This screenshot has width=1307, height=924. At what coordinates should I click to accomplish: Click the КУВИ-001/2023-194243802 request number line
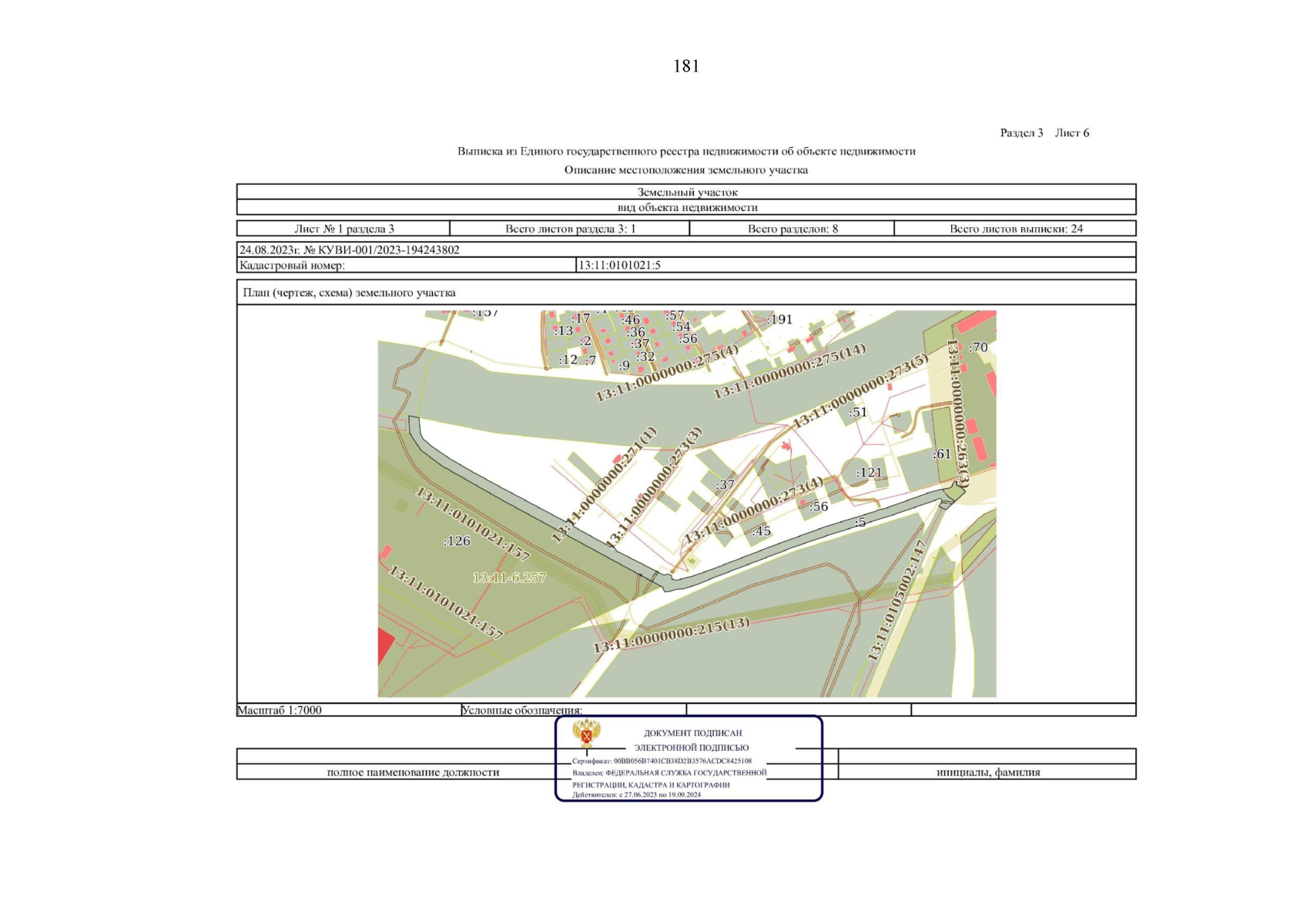click(x=350, y=249)
